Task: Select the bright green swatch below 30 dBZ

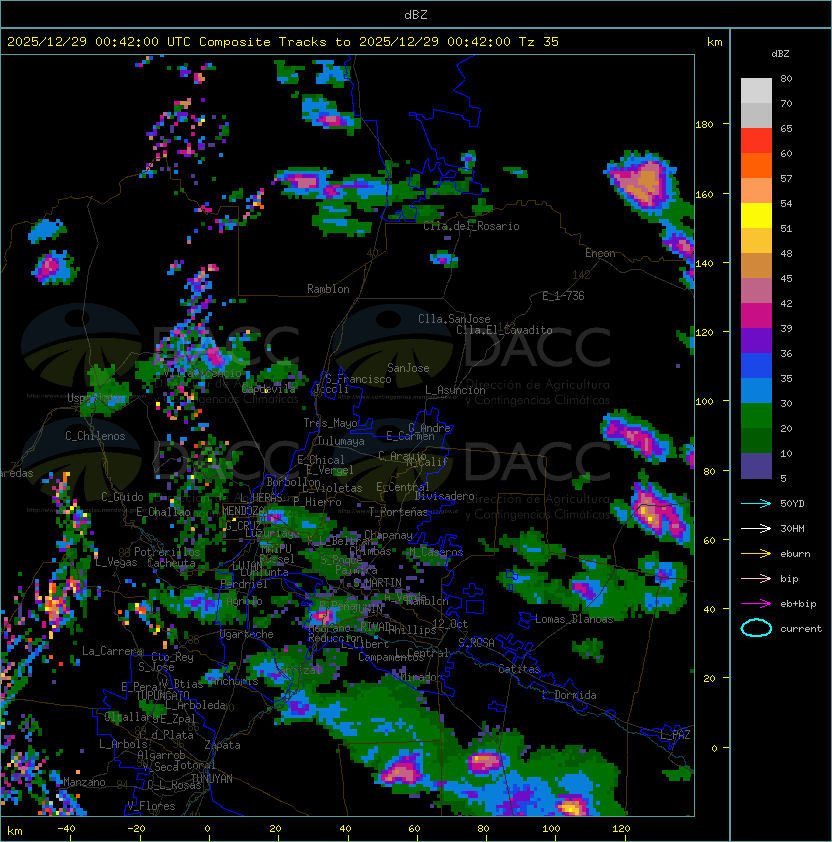Action: (x=756, y=416)
